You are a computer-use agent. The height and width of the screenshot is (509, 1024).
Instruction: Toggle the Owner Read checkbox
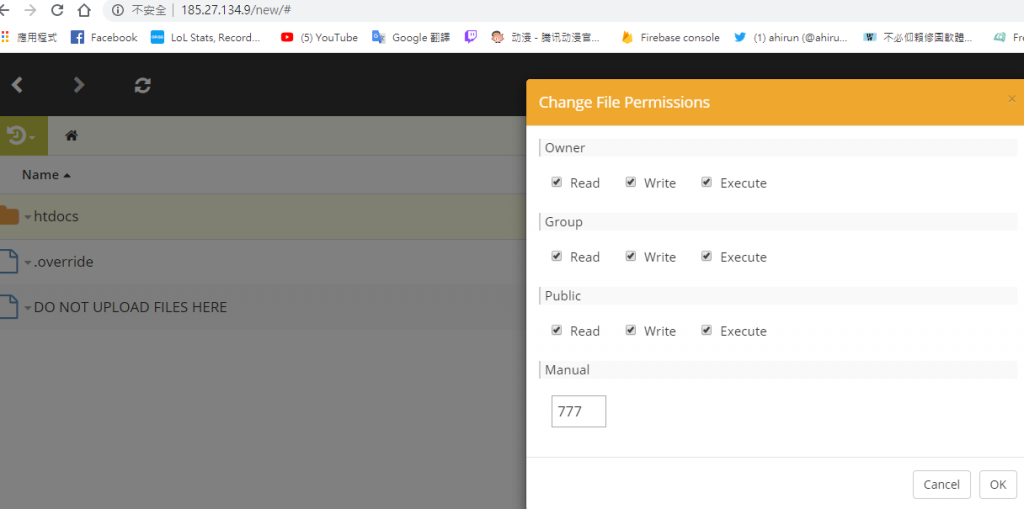(556, 182)
